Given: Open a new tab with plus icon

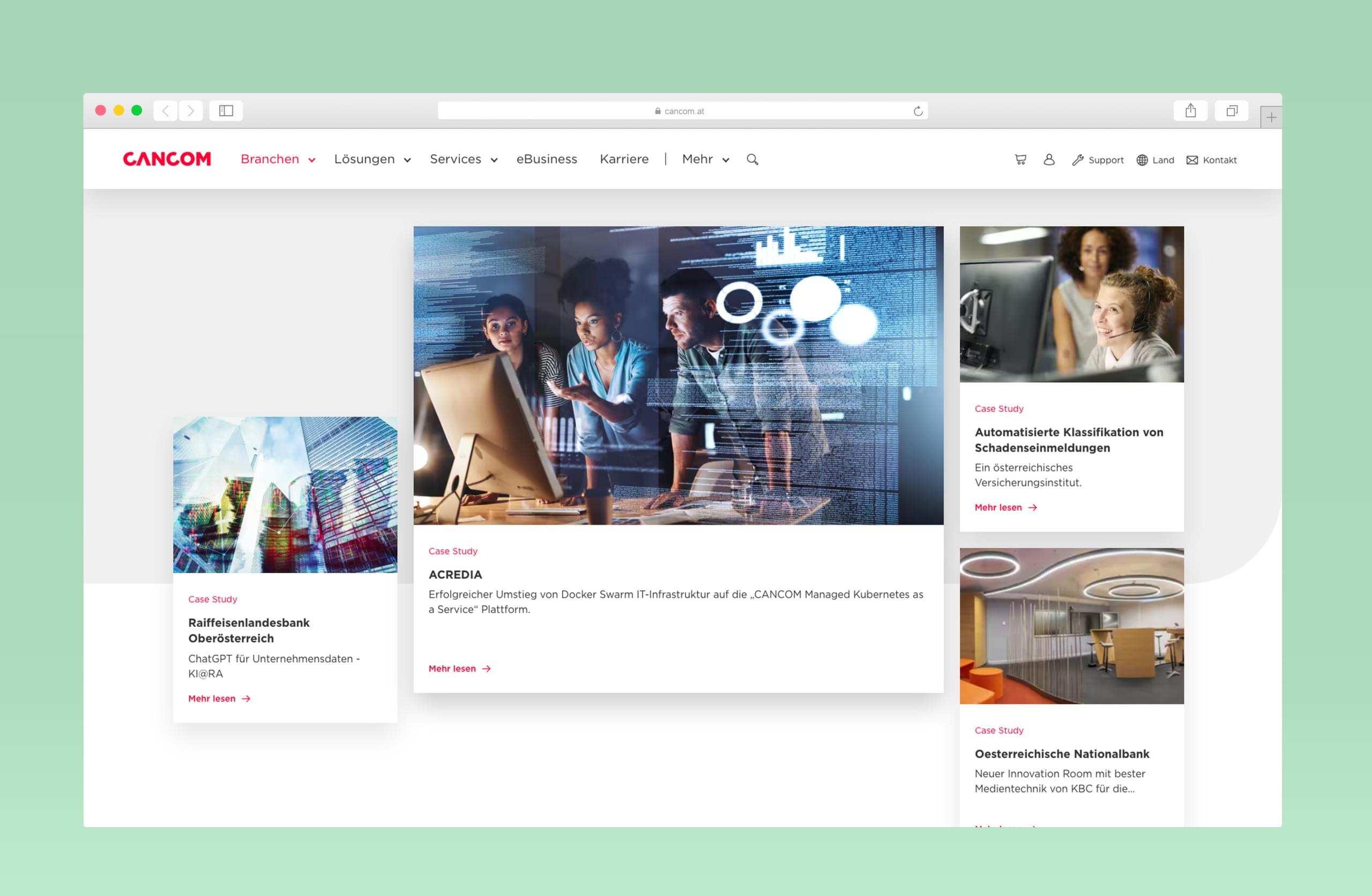Looking at the screenshot, I should (x=1271, y=117).
